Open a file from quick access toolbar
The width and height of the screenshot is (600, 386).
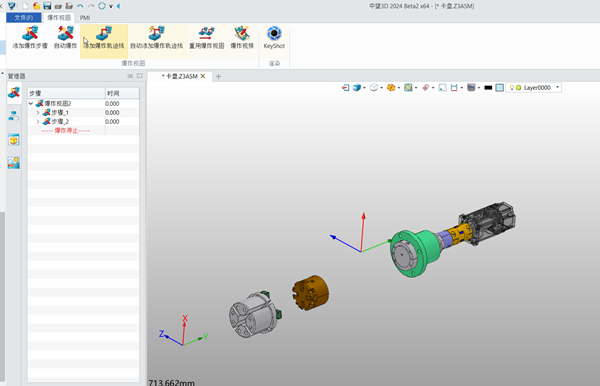tap(36, 6)
